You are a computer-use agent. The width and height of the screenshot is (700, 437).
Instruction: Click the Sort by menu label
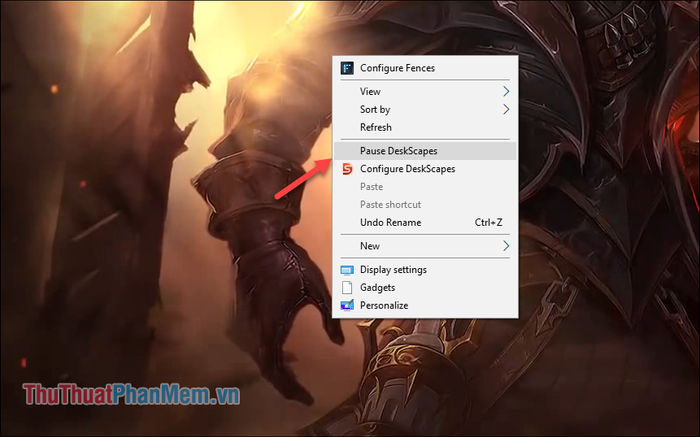tap(375, 109)
